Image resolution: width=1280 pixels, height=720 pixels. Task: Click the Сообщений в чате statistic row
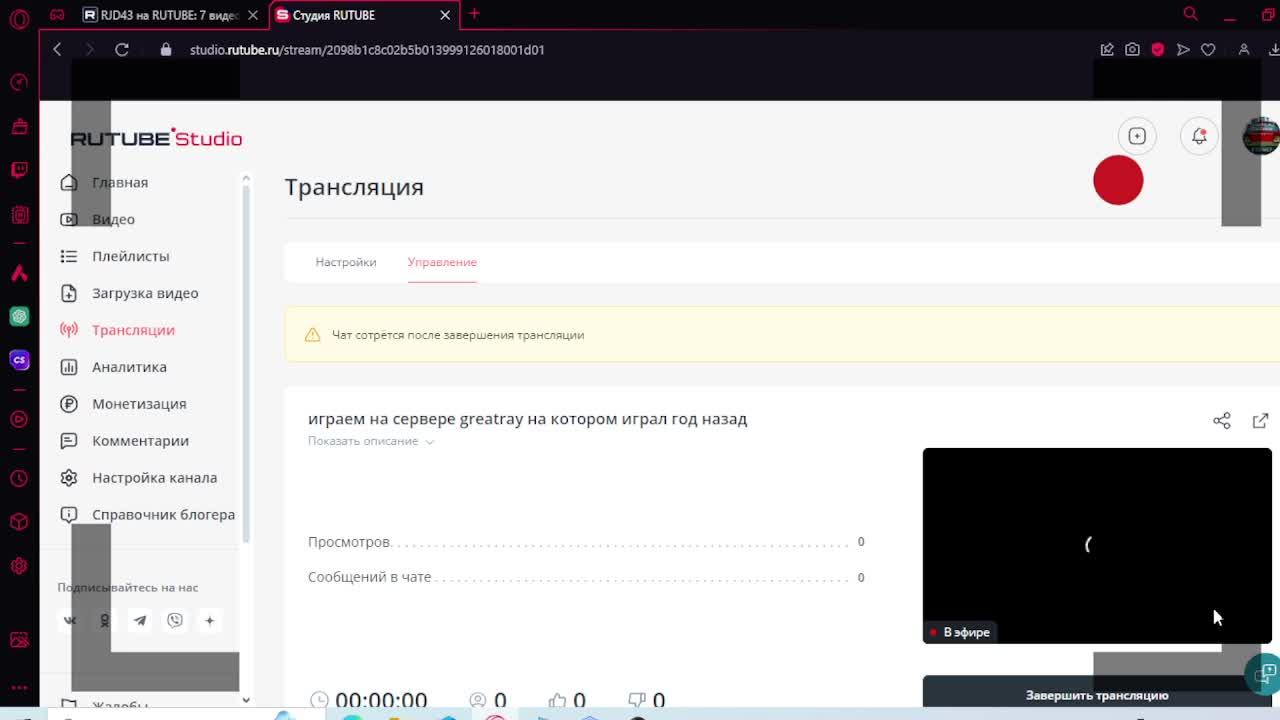click(586, 577)
